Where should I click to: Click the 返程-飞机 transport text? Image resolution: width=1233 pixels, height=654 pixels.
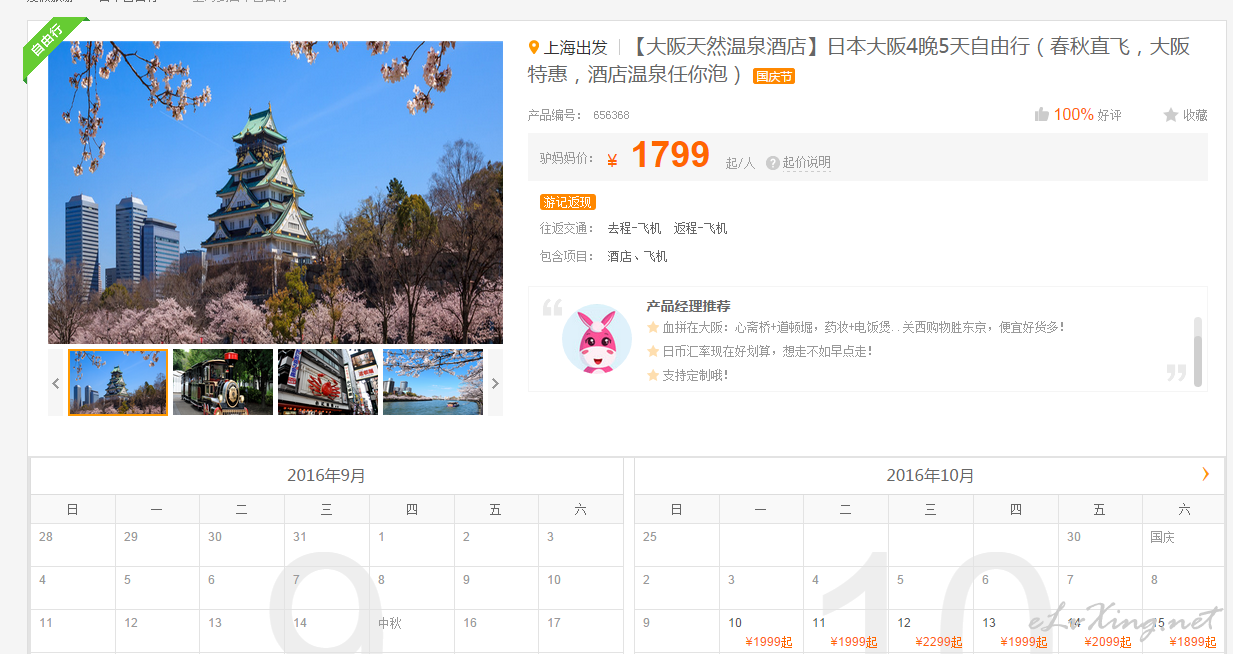[701, 229]
